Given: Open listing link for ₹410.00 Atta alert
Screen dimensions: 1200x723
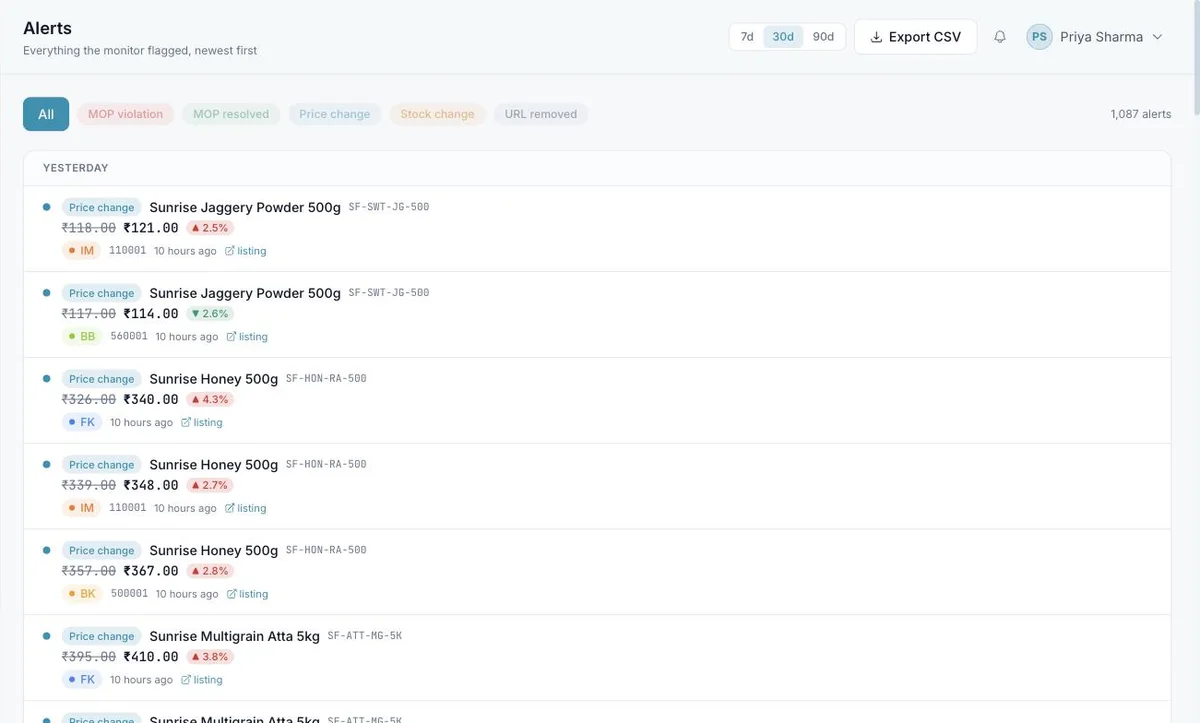Looking at the screenshot, I should (x=202, y=680).
